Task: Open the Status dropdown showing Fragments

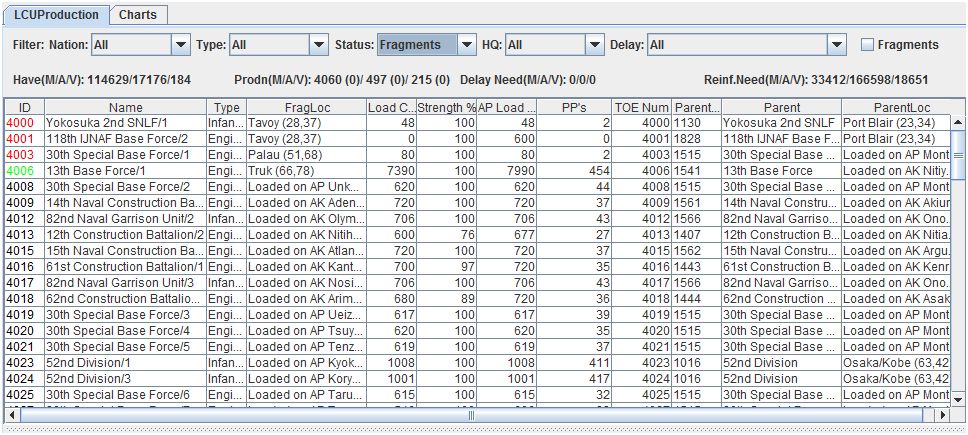Action: click(427, 44)
